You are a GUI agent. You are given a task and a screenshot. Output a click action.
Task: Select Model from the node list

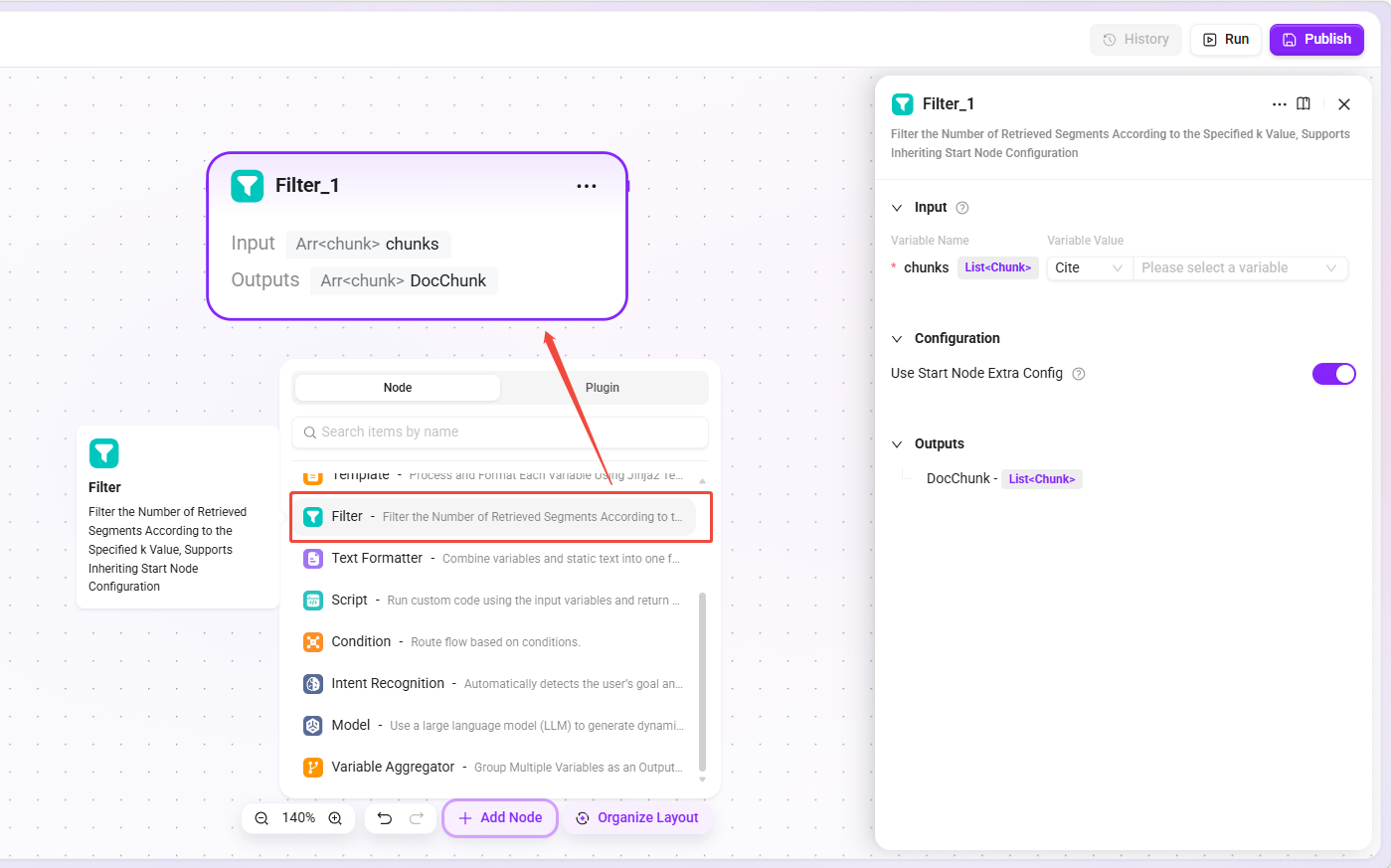coord(494,726)
